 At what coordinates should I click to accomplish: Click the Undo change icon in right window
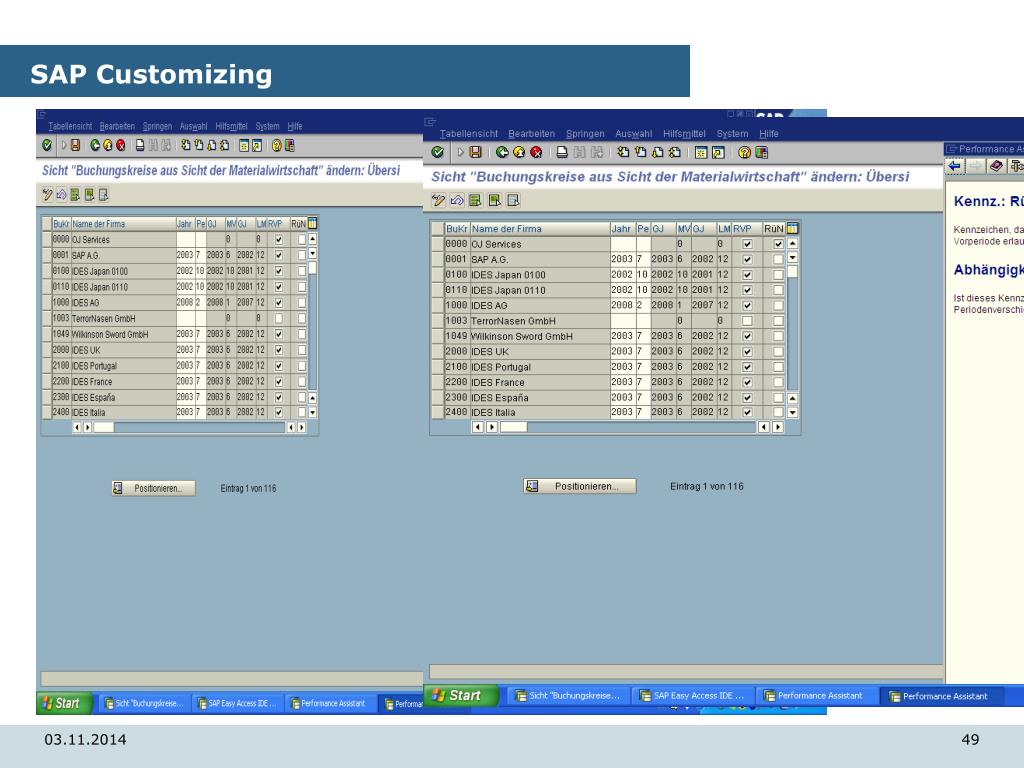coord(457,200)
